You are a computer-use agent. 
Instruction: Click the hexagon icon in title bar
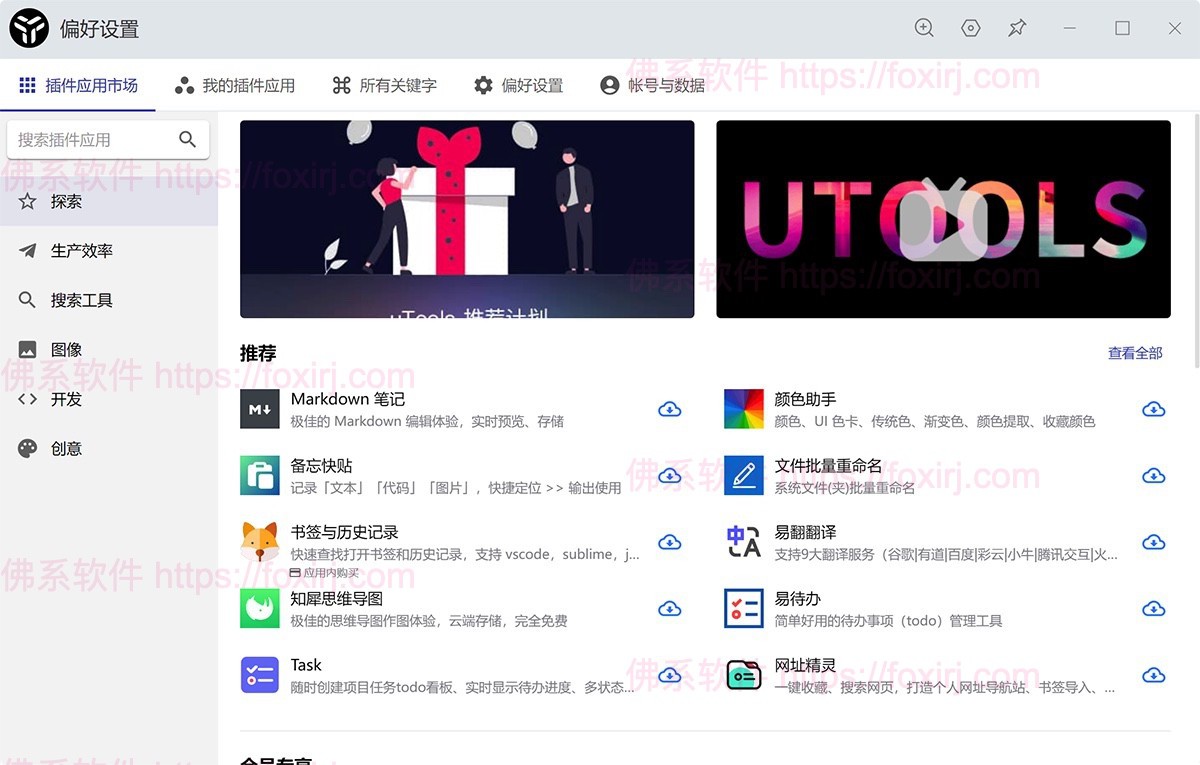pyautogui.click(x=970, y=28)
